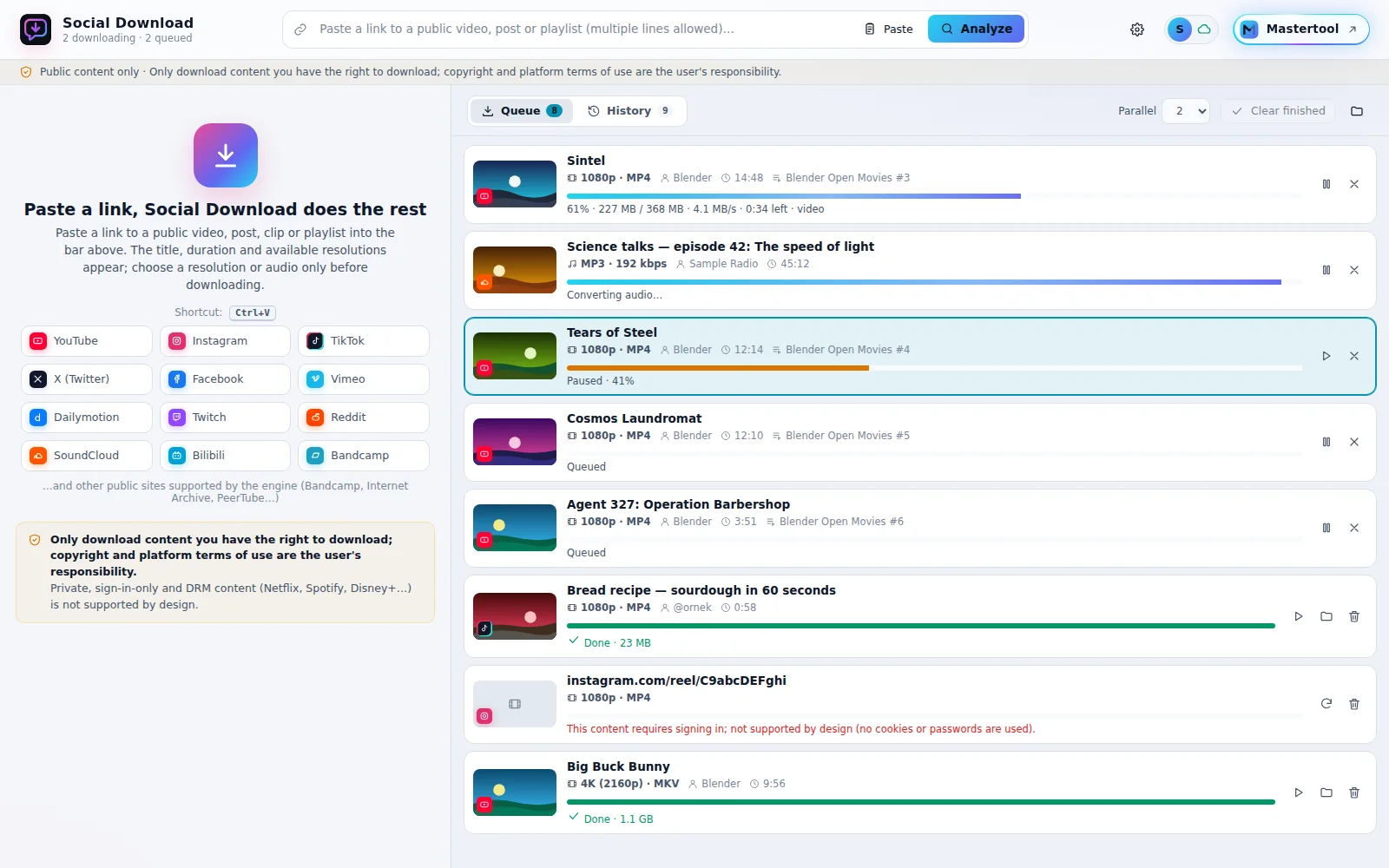1389x868 pixels.
Task: Select the X (Twitter) platform chip
Action: click(x=87, y=379)
